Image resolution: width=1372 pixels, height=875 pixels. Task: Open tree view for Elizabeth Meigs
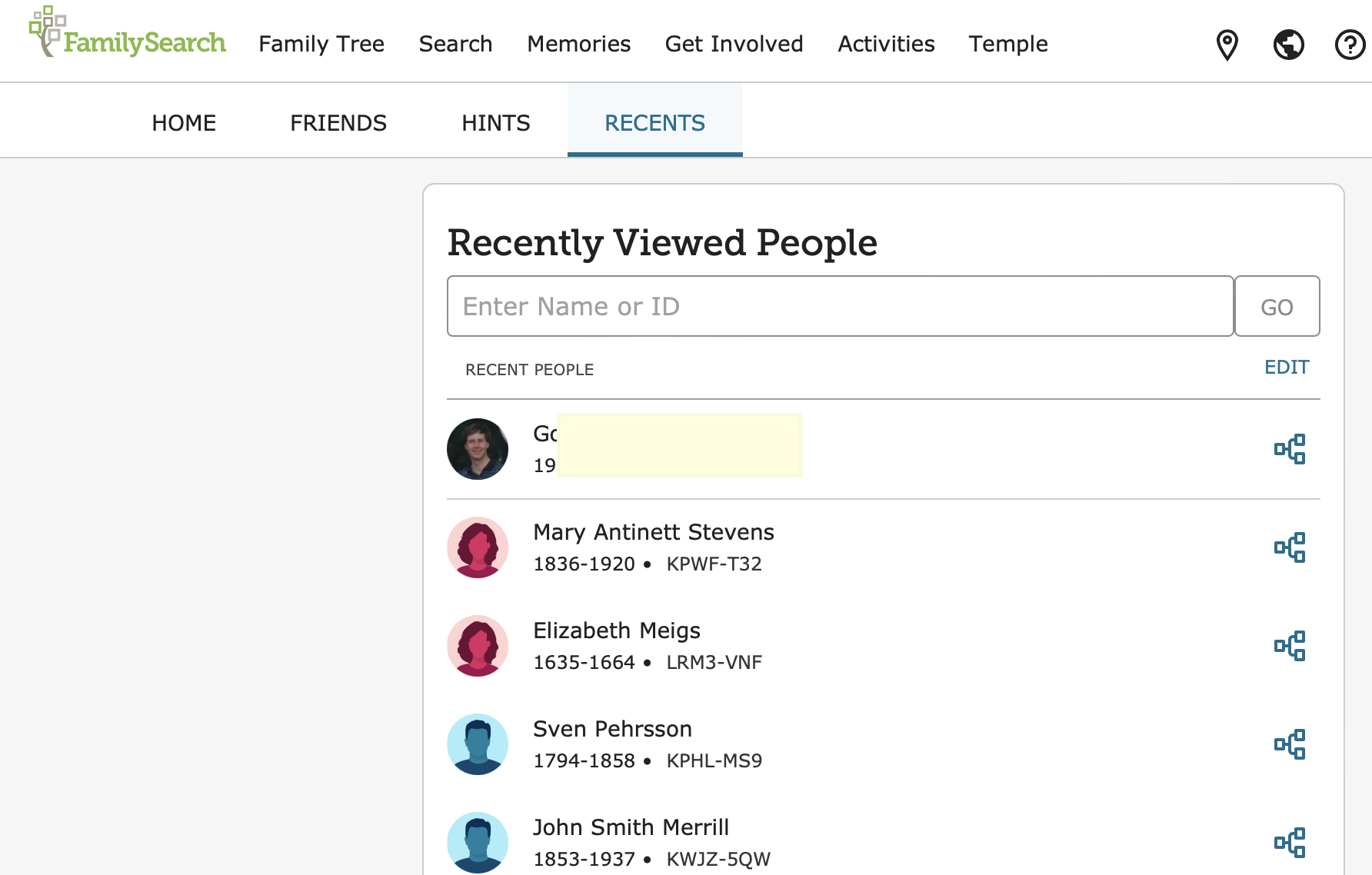click(1290, 646)
